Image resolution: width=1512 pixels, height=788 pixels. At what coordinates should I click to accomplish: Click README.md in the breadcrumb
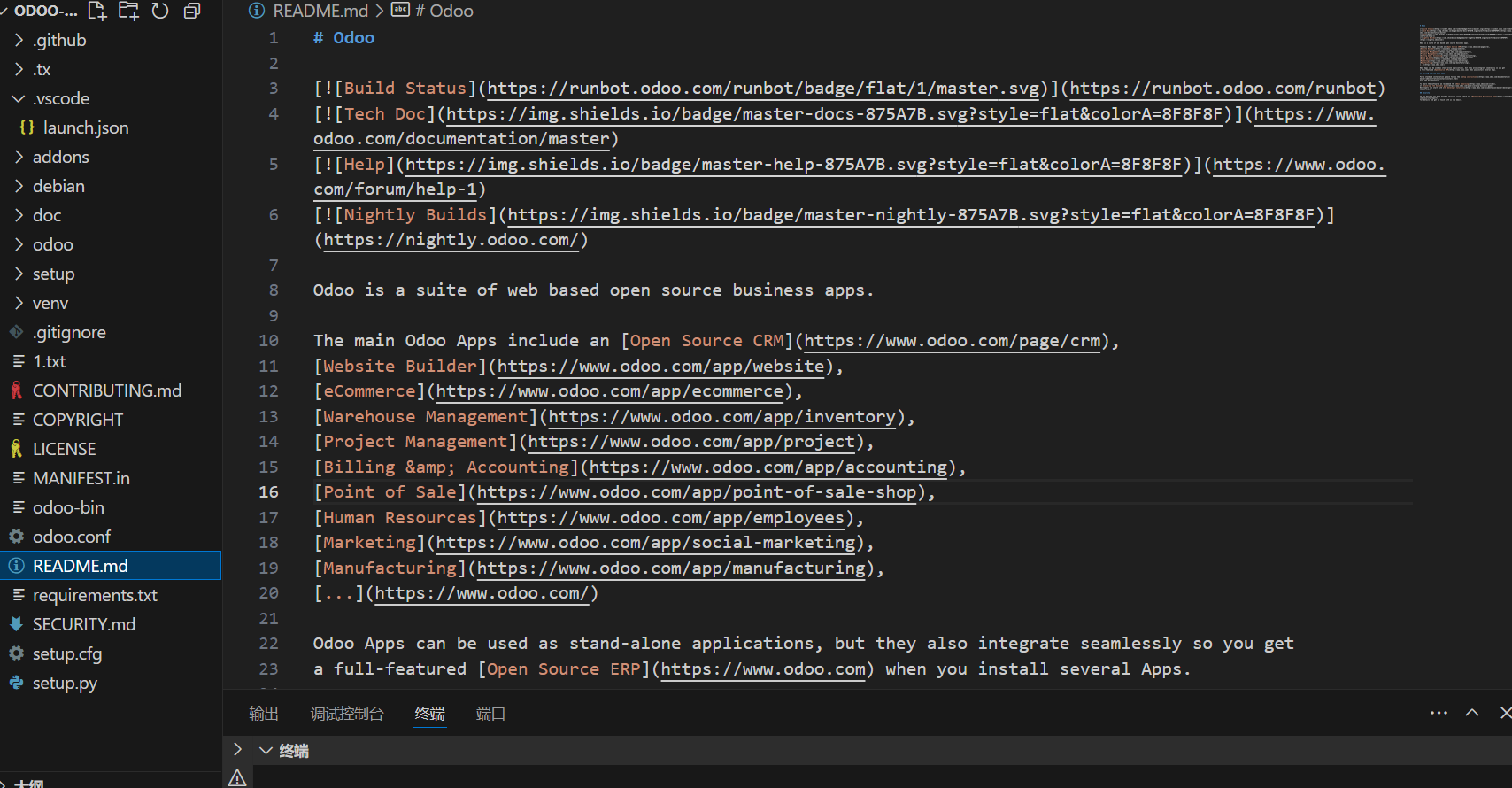tap(320, 11)
